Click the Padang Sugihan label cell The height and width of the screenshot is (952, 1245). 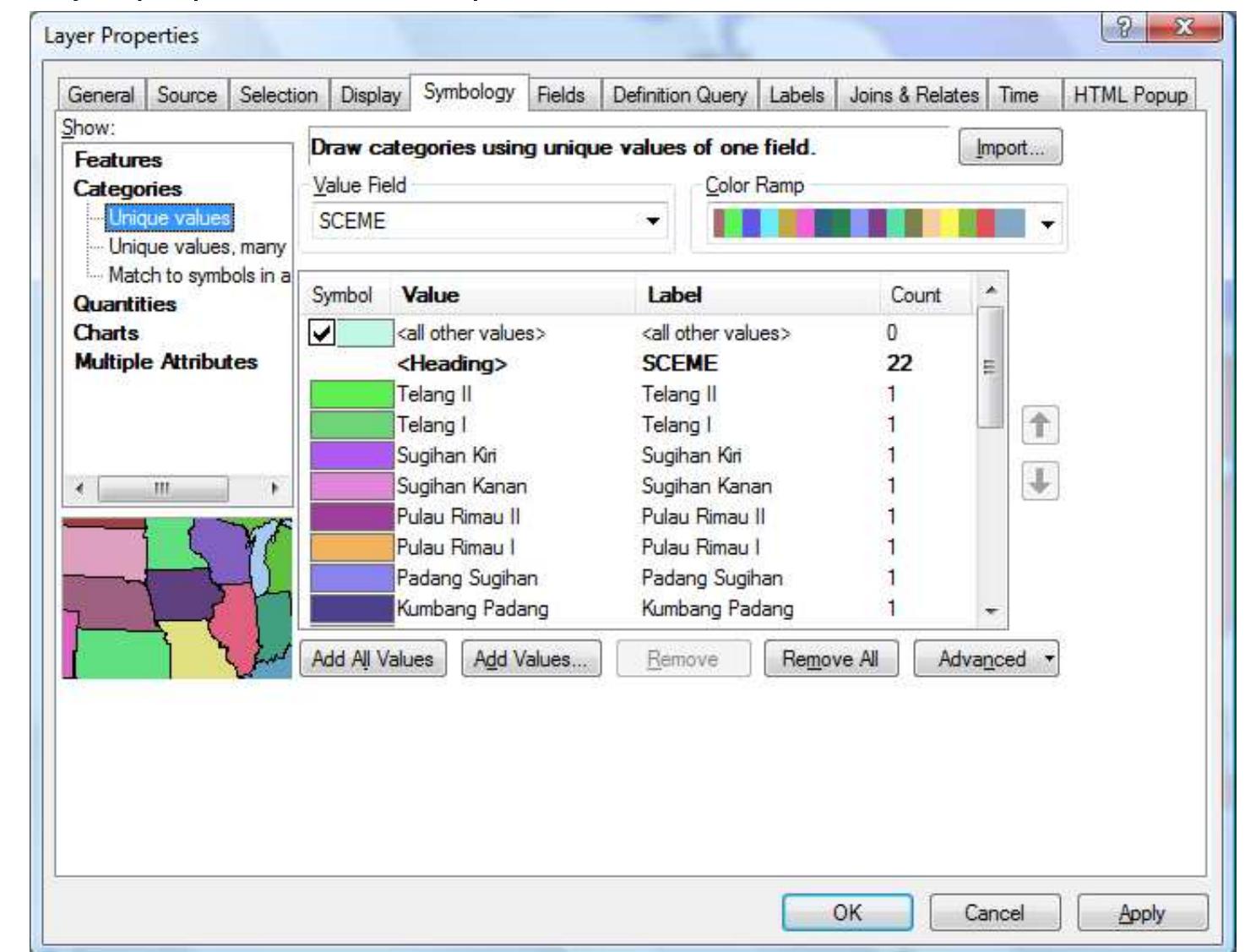(712, 578)
